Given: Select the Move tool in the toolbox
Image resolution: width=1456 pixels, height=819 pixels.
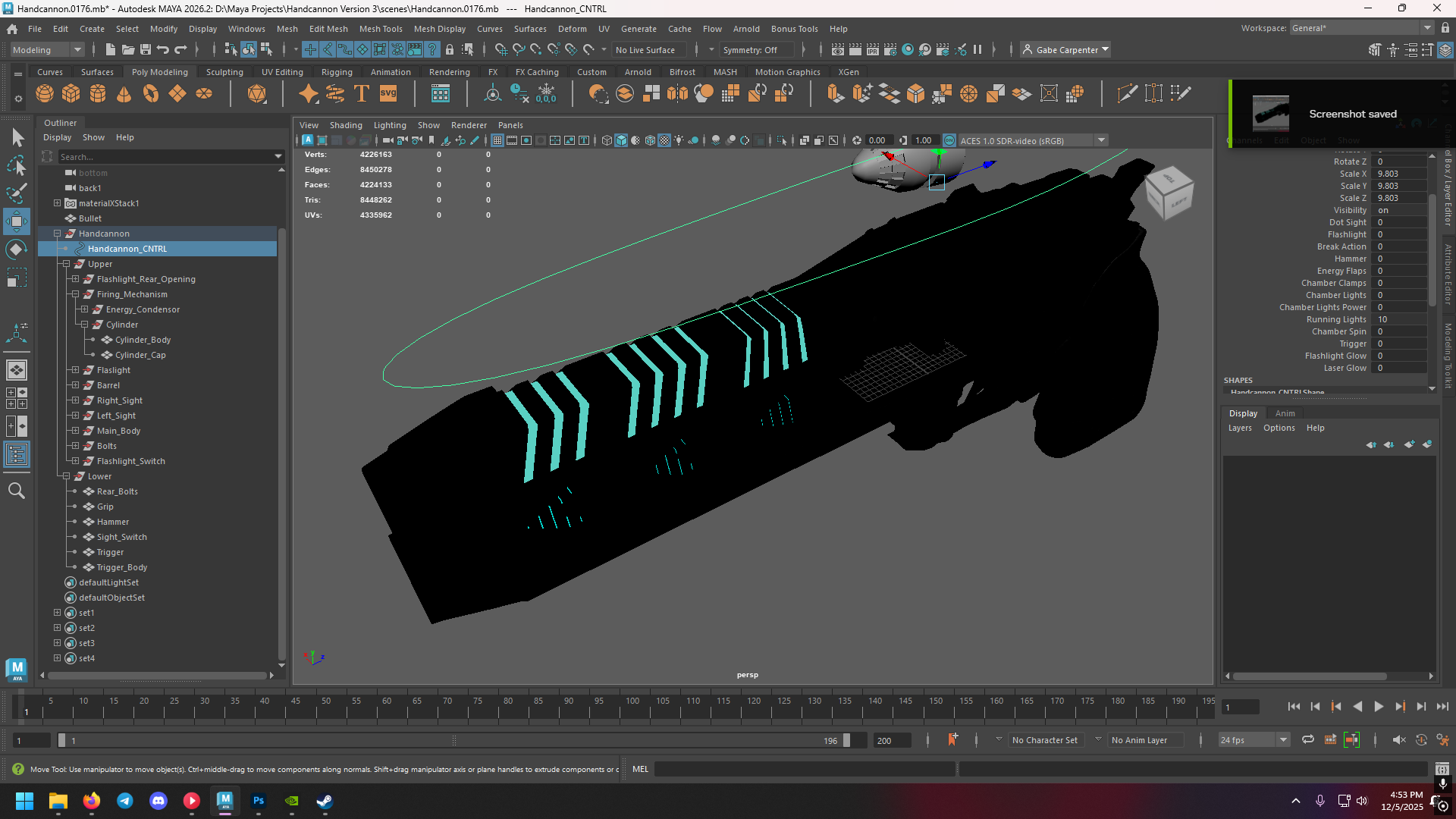Looking at the screenshot, I should pyautogui.click(x=17, y=222).
